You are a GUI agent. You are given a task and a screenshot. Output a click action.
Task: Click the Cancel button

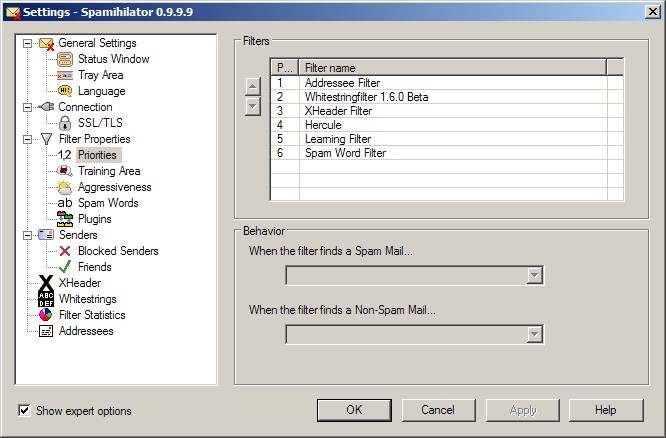438,410
